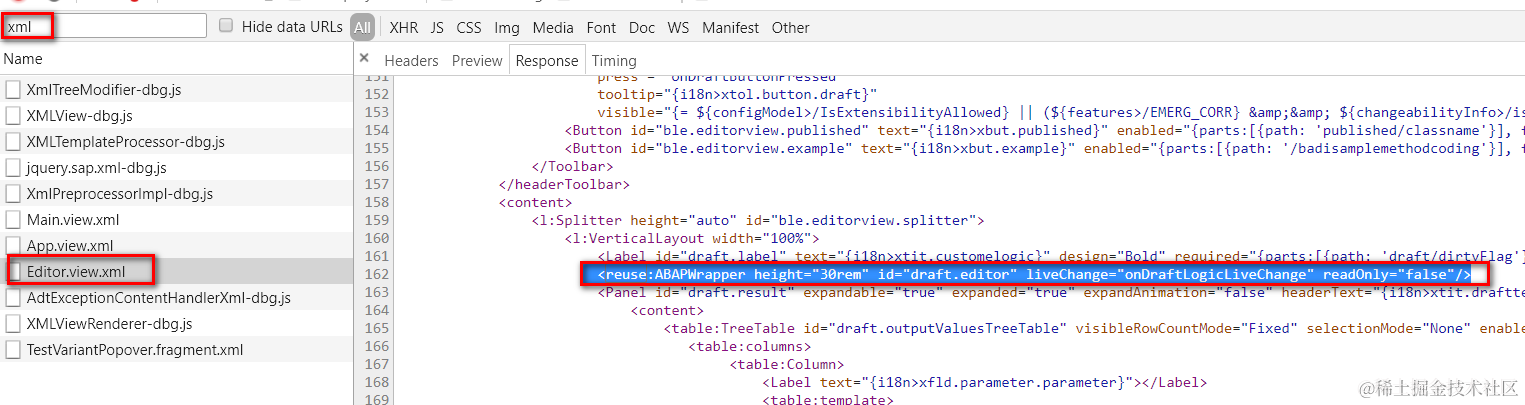Click the network filter input containing xml

tap(104, 27)
